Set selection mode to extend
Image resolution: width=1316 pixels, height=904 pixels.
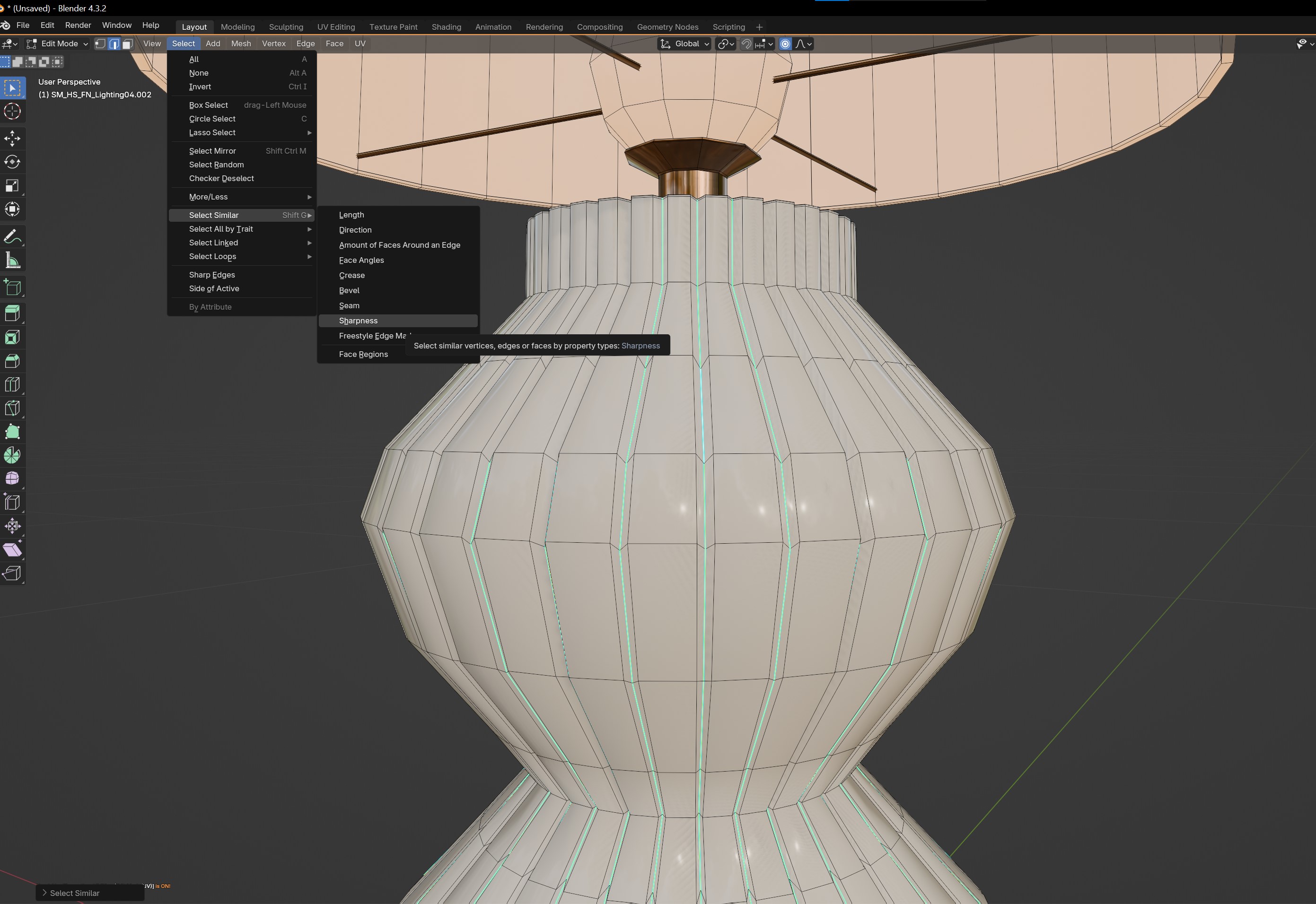coord(18,61)
